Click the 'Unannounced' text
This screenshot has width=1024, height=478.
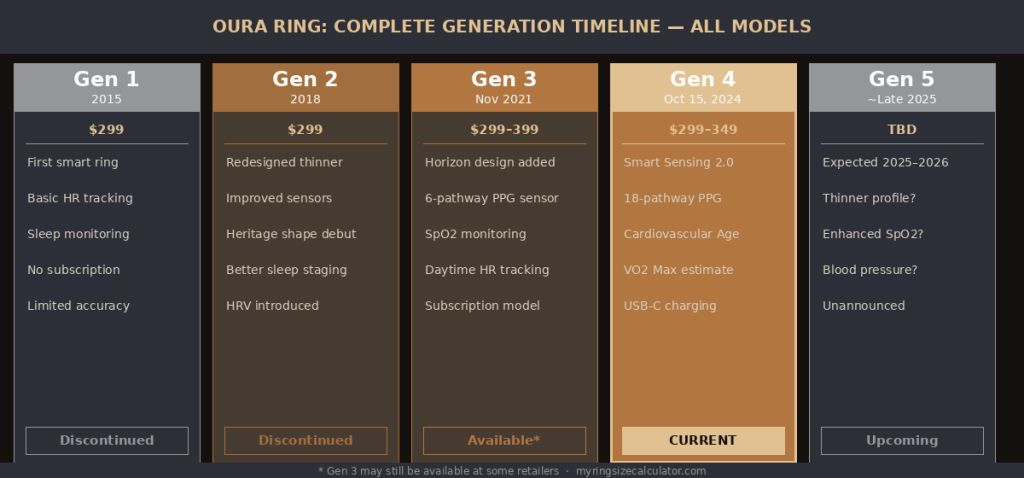click(863, 306)
